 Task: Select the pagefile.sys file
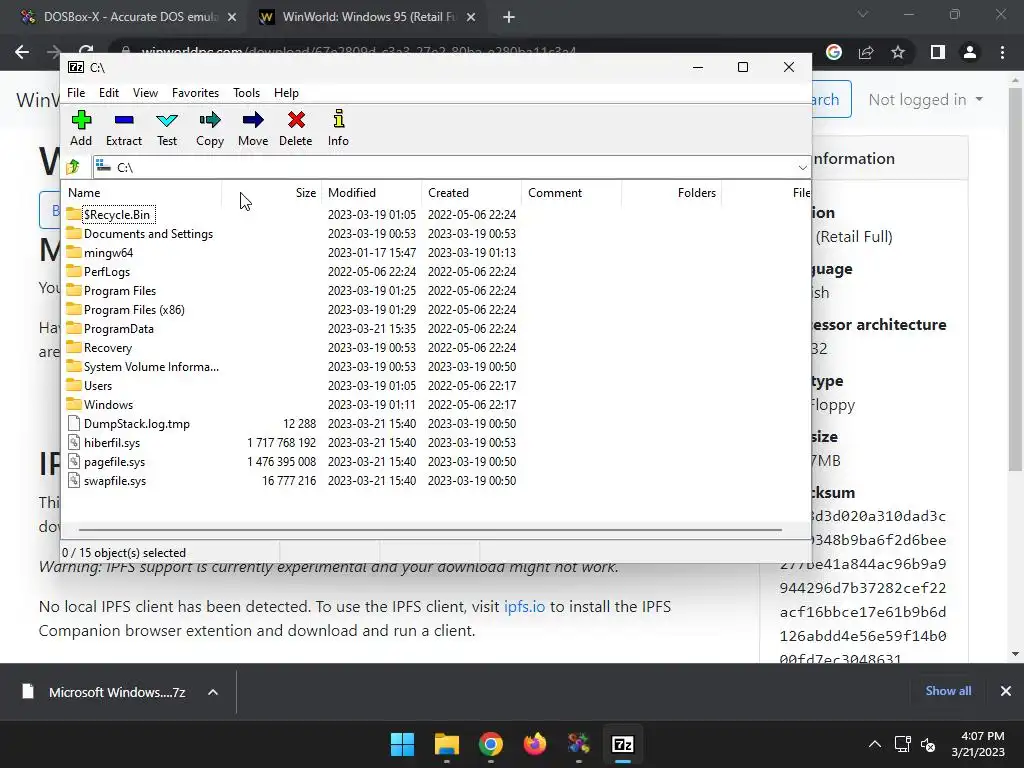114,462
